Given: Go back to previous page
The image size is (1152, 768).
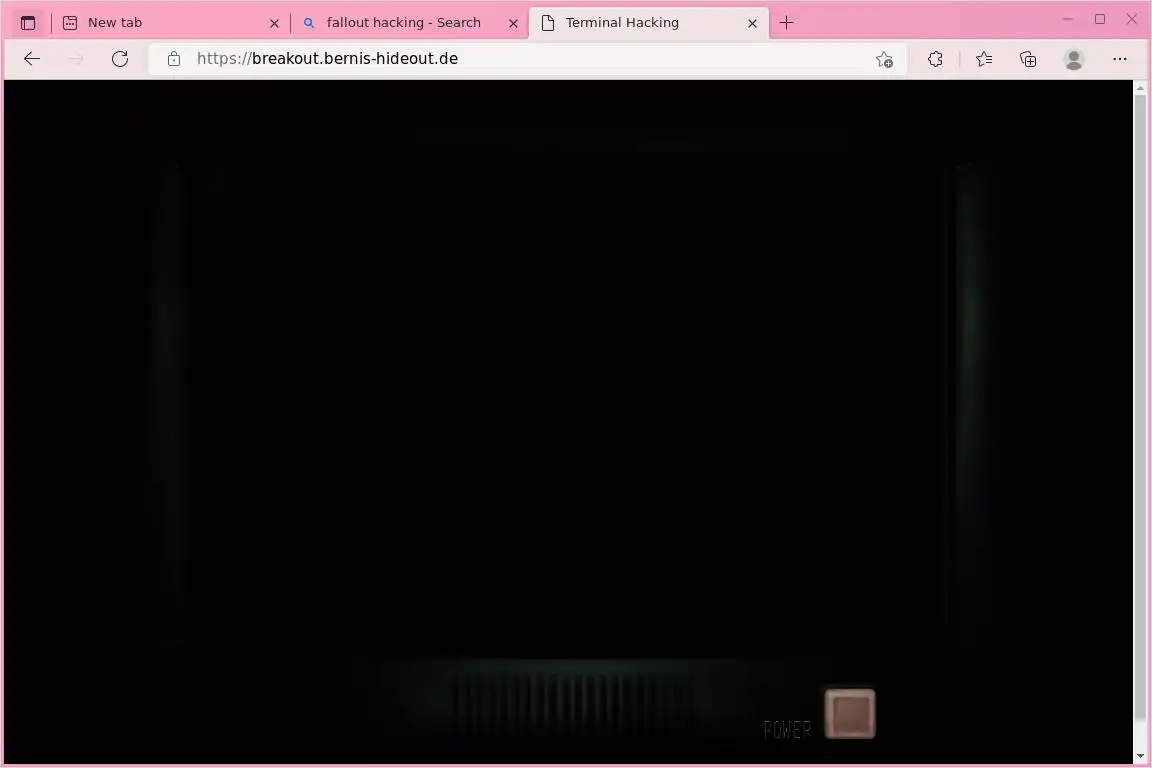Looking at the screenshot, I should 32,59.
